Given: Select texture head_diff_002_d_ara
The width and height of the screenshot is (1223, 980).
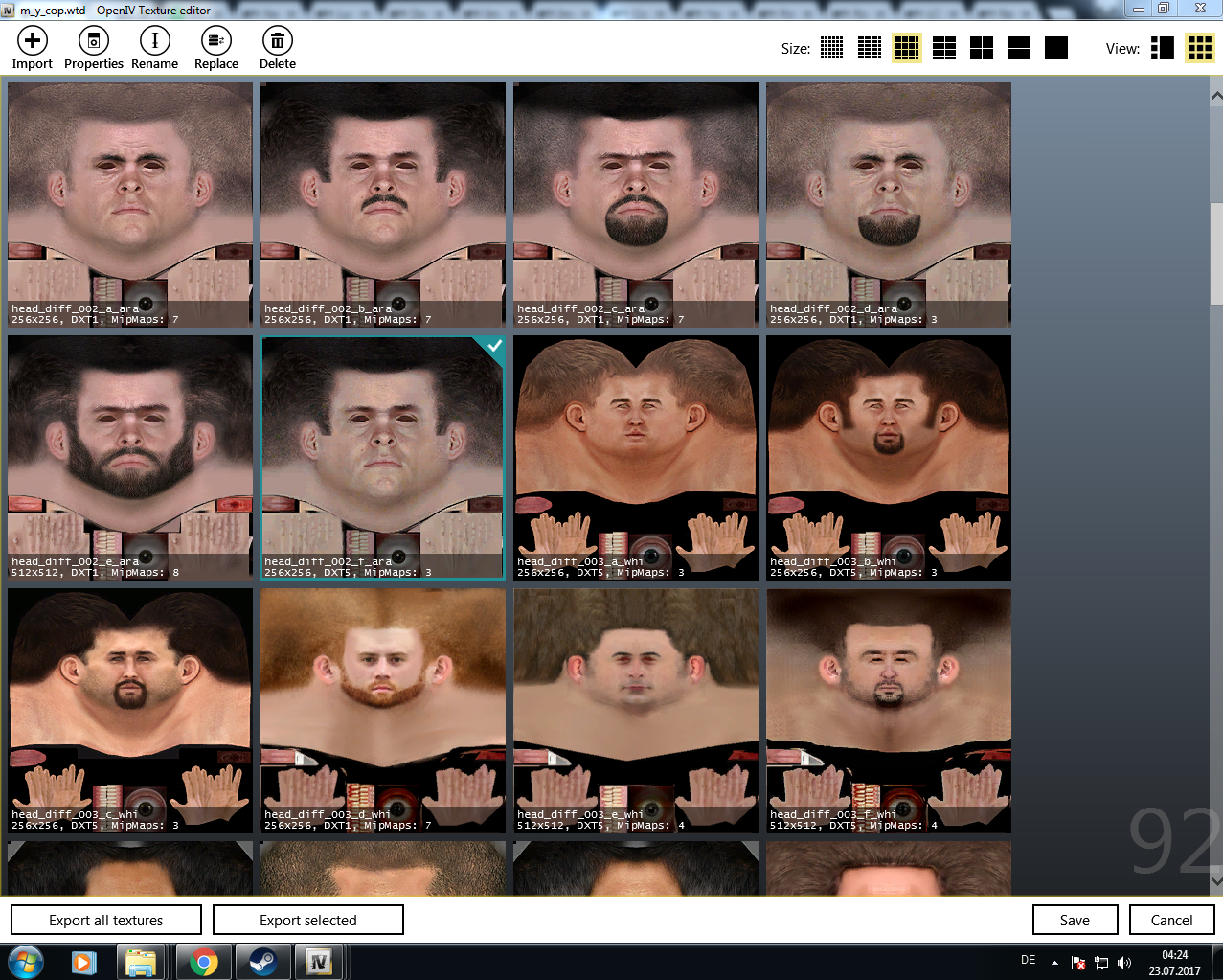Looking at the screenshot, I should (x=889, y=205).
